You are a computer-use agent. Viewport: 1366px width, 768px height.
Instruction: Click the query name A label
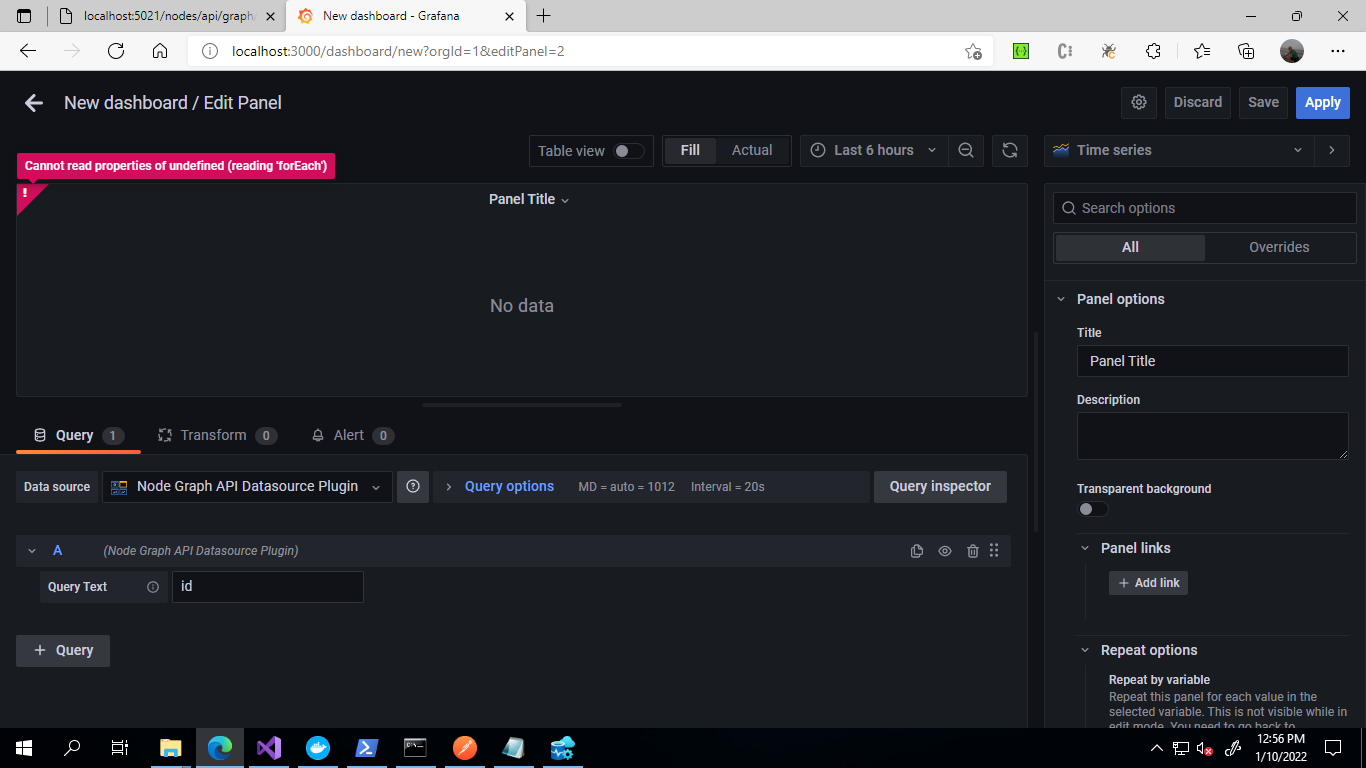[x=57, y=551]
